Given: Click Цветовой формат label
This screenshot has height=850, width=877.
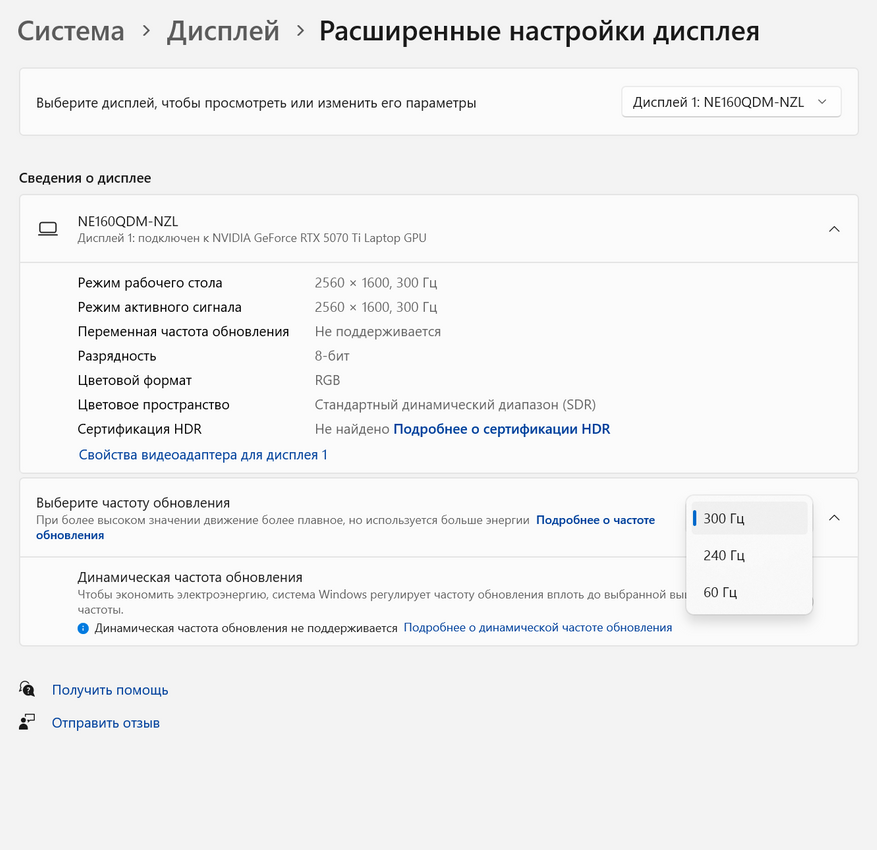Looking at the screenshot, I should tap(134, 380).
